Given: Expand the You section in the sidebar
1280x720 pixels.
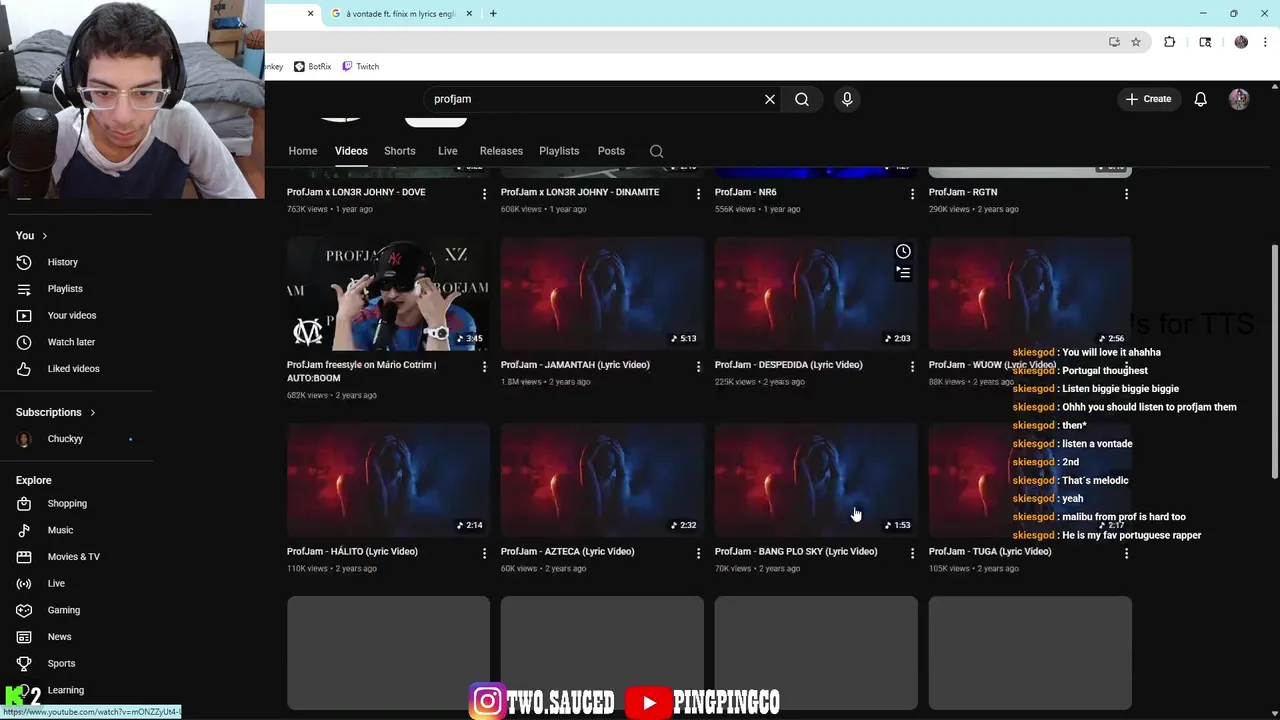Looking at the screenshot, I should tap(32, 235).
